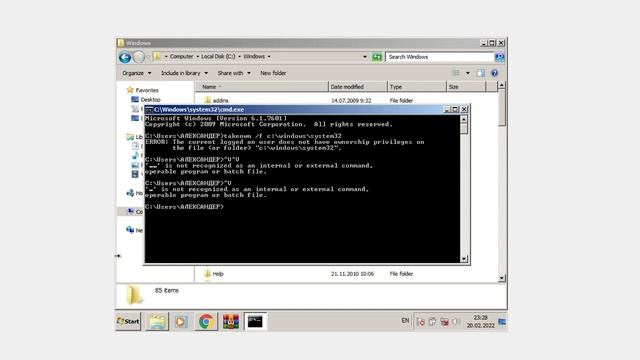Expand arrow after Computer in address bar
640x360 pixels.
point(198,56)
